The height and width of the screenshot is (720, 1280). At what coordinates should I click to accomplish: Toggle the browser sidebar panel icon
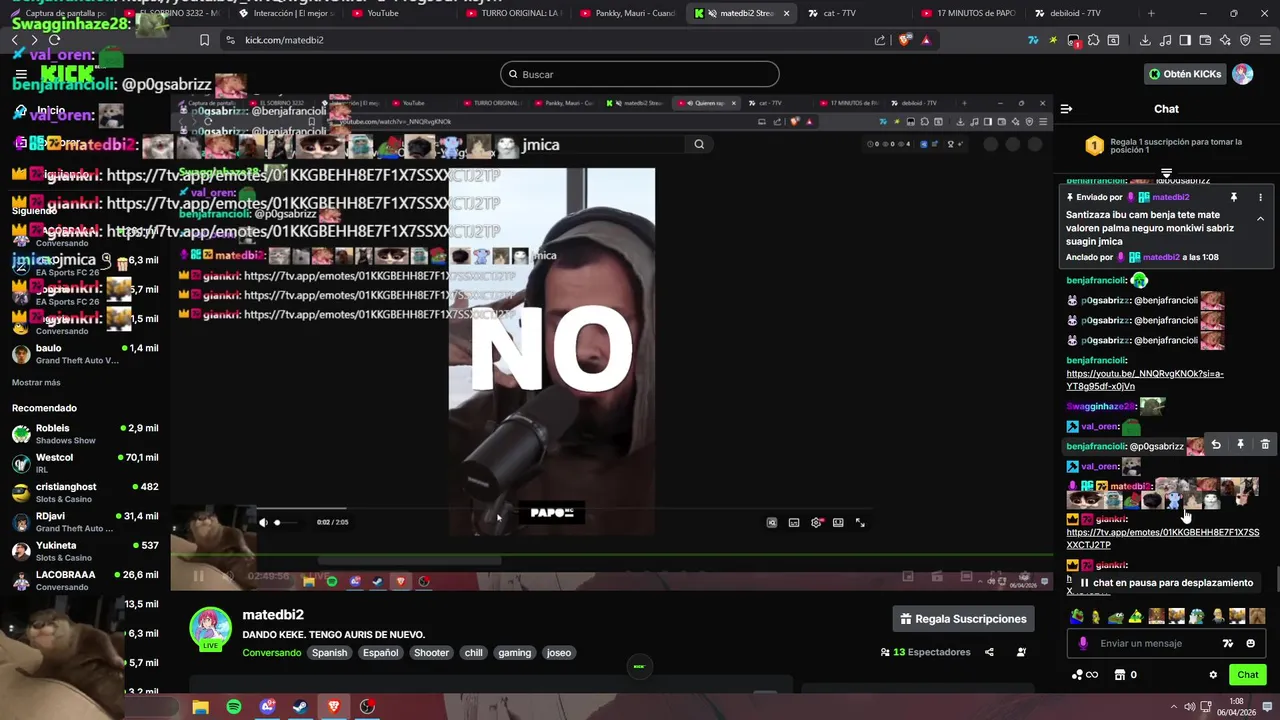(1185, 40)
